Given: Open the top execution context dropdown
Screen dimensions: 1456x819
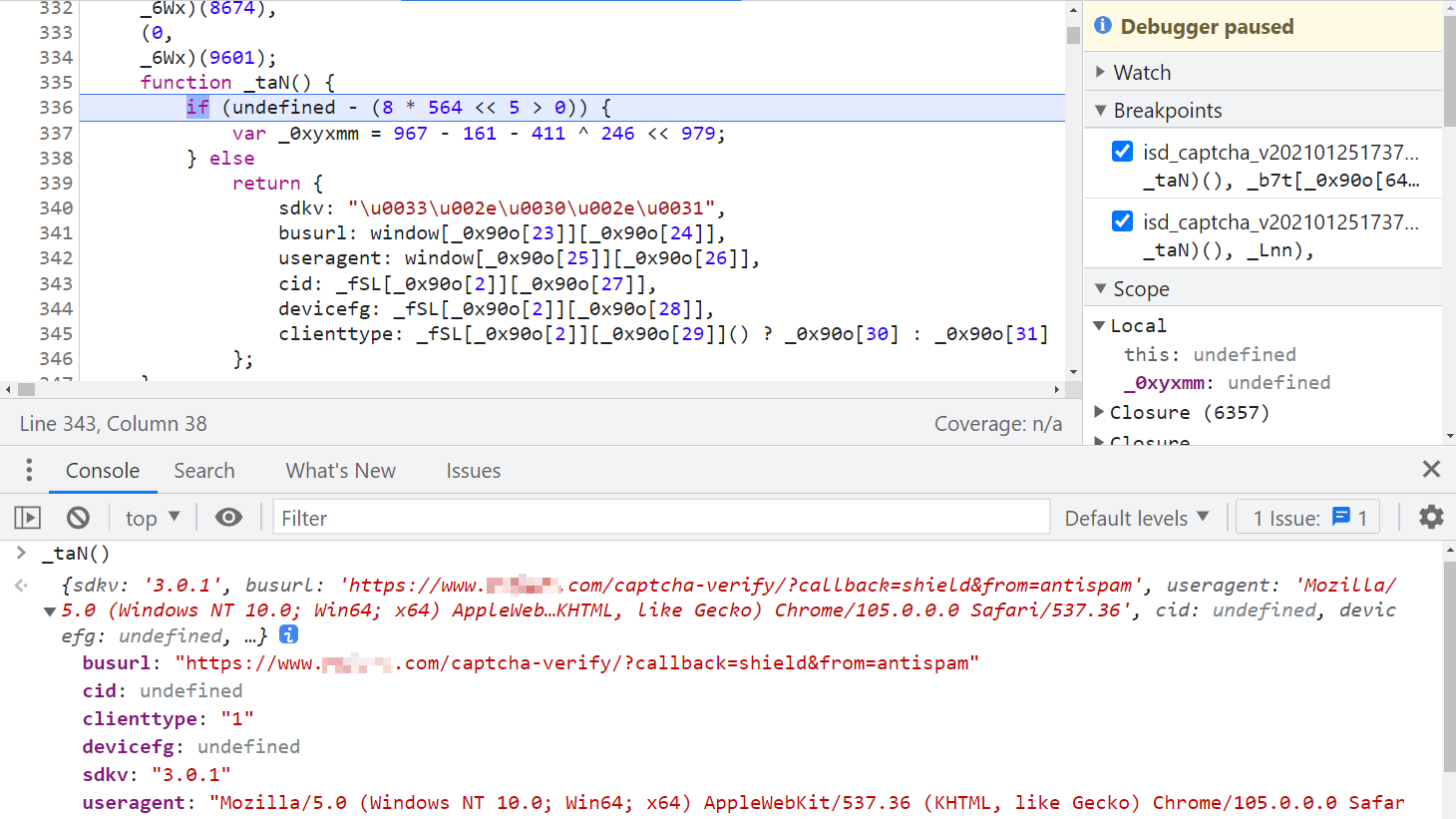Looking at the screenshot, I should click(x=153, y=518).
